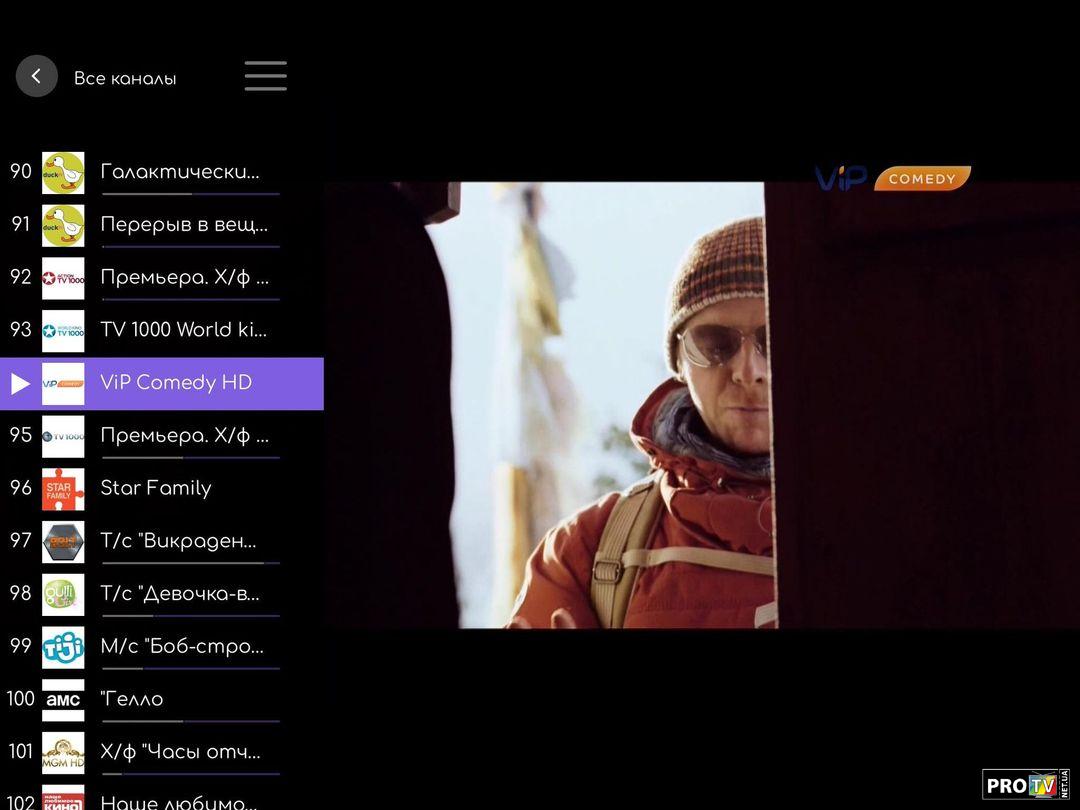Image resolution: width=1080 pixels, height=810 pixels.
Task: Open the hamburger menu
Action: tap(265, 76)
